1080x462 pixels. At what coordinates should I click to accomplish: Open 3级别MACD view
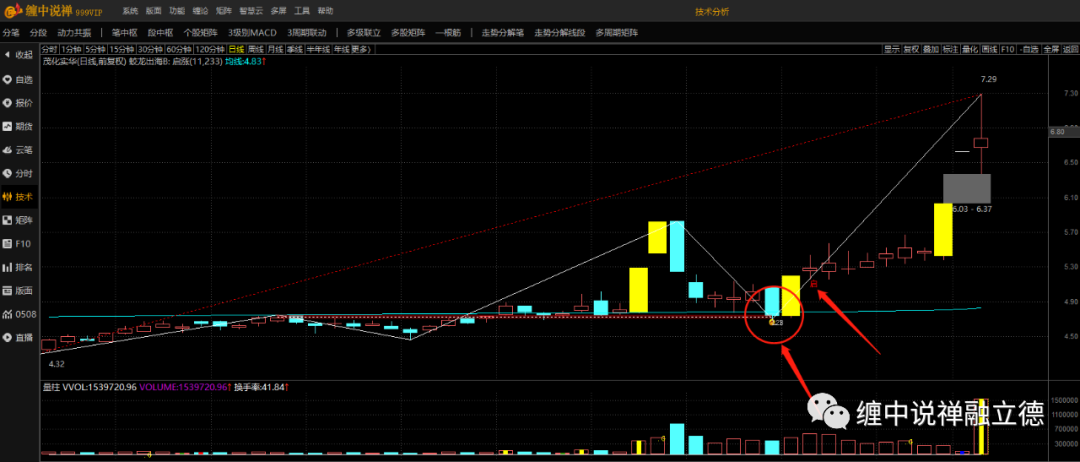pyautogui.click(x=252, y=33)
